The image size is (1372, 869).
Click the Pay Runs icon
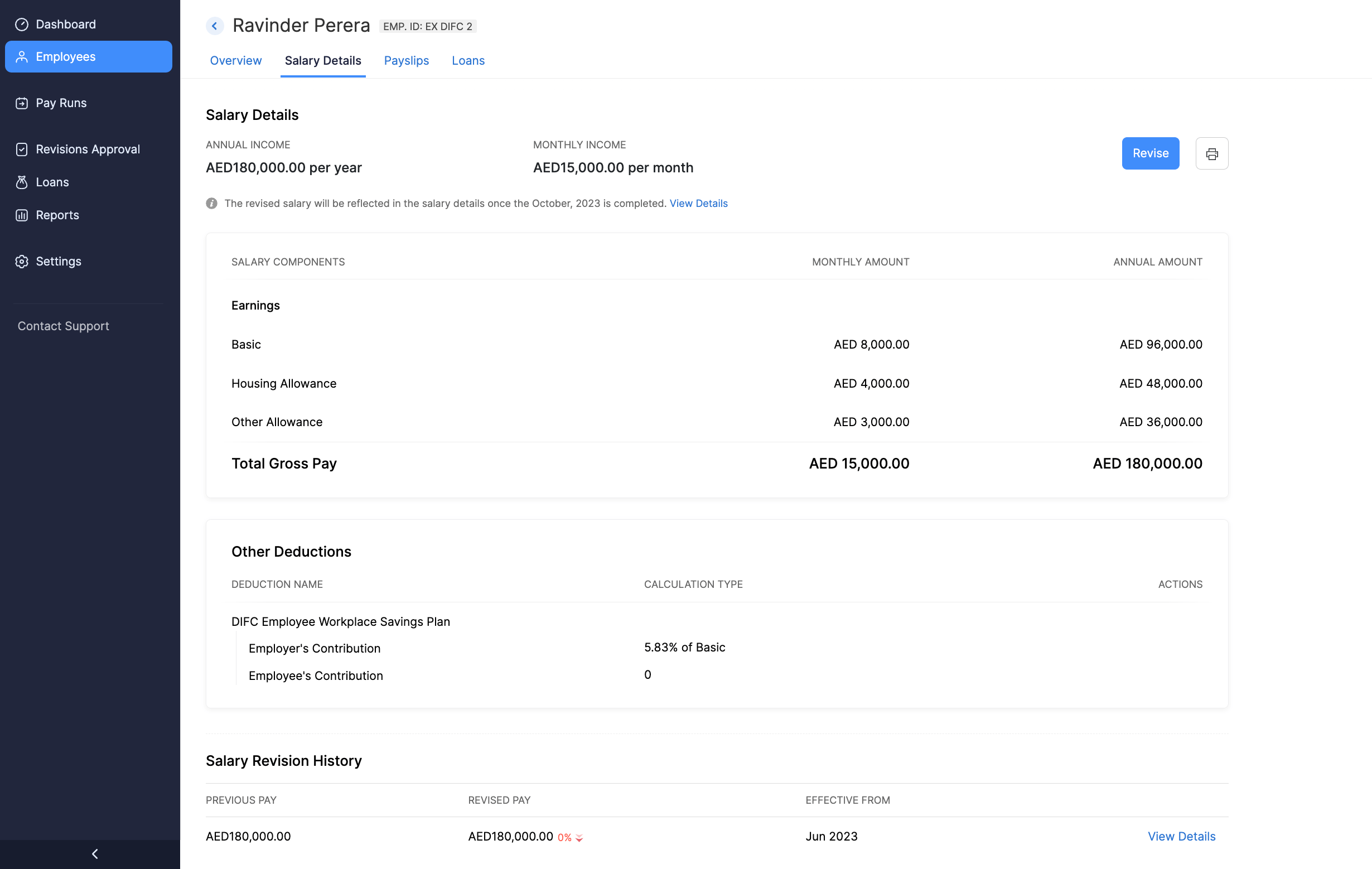[x=22, y=103]
